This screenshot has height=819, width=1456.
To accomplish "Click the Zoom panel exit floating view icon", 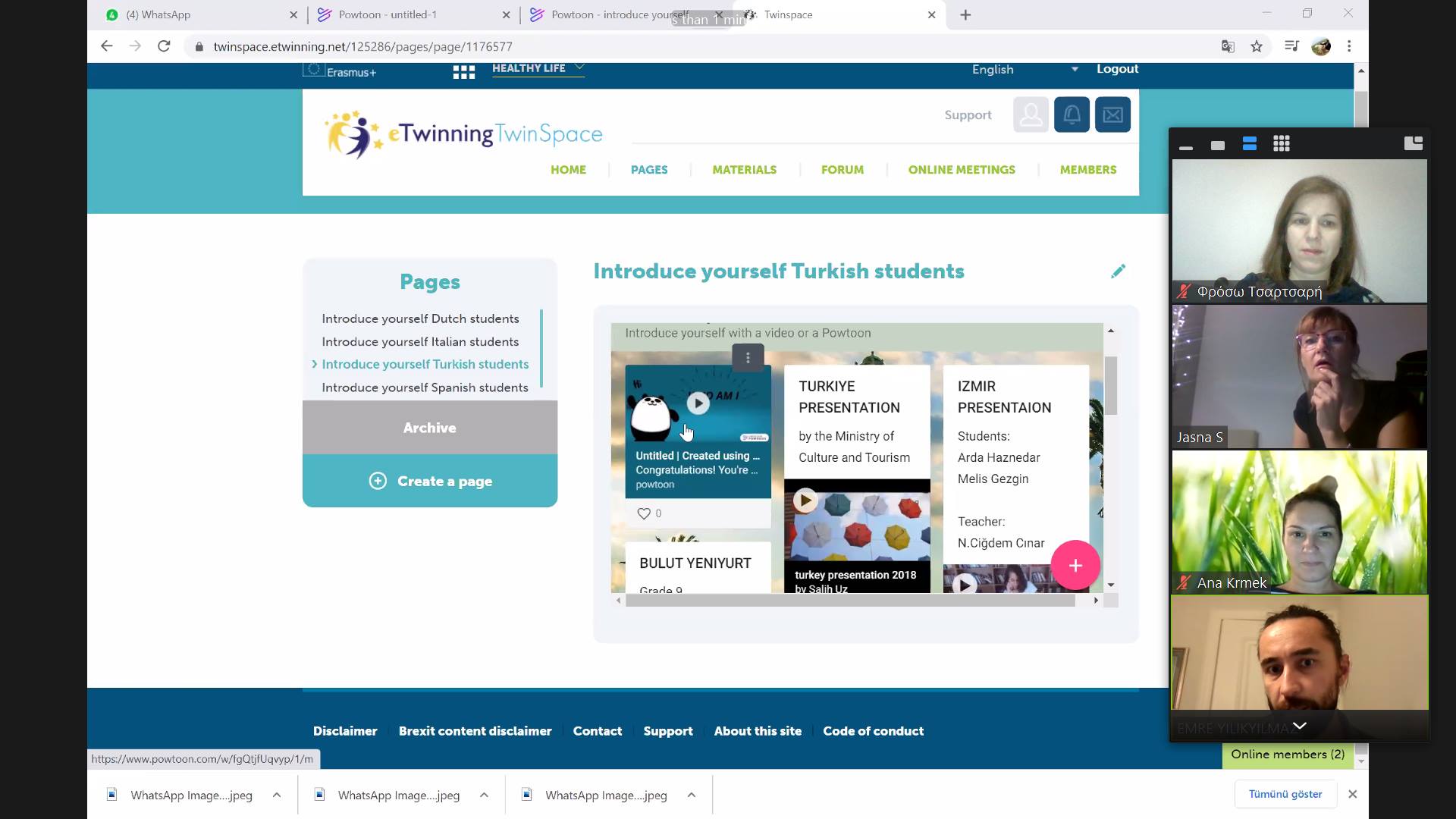I will [x=1414, y=143].
